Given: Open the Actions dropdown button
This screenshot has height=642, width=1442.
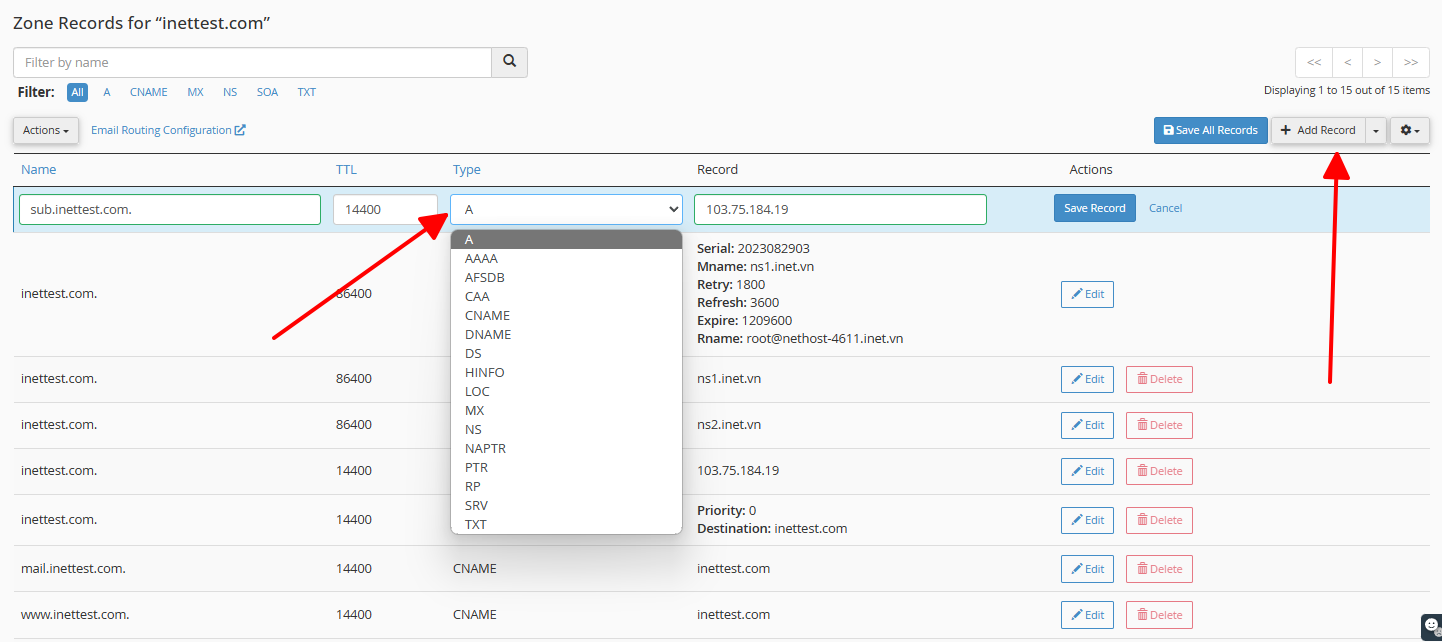Looking at the screenshot, I should (46, 130).
